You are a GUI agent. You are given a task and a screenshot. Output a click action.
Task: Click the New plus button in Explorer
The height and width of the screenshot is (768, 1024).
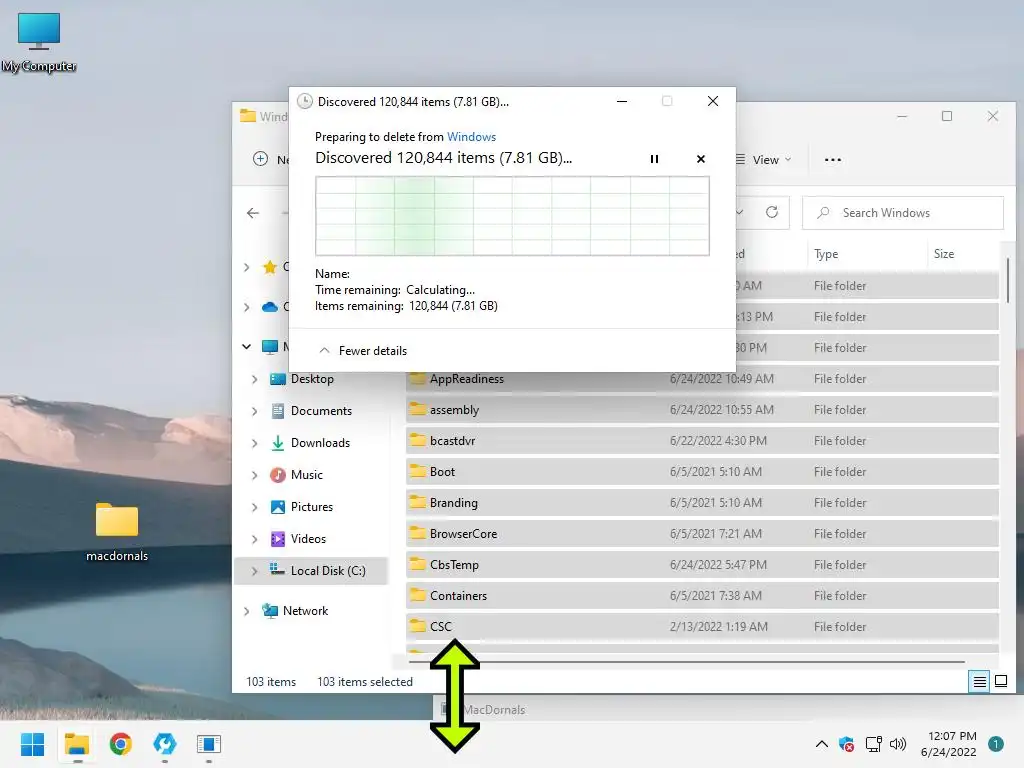click(260, 159)
